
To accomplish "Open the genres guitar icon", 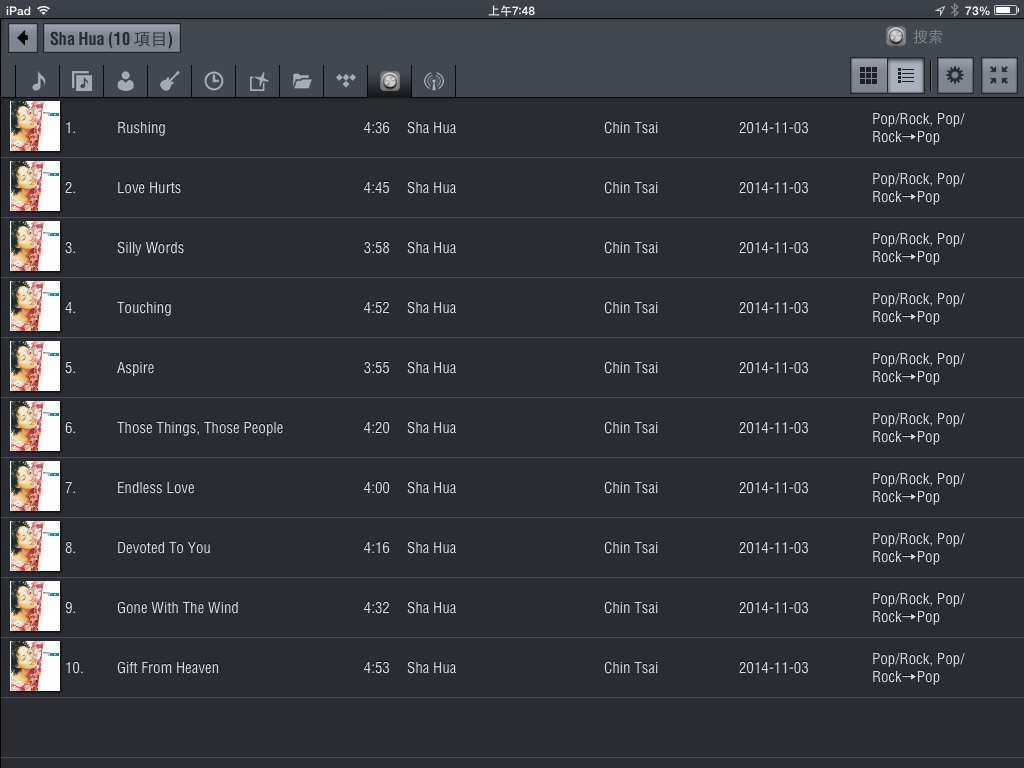I will point(169,81).
